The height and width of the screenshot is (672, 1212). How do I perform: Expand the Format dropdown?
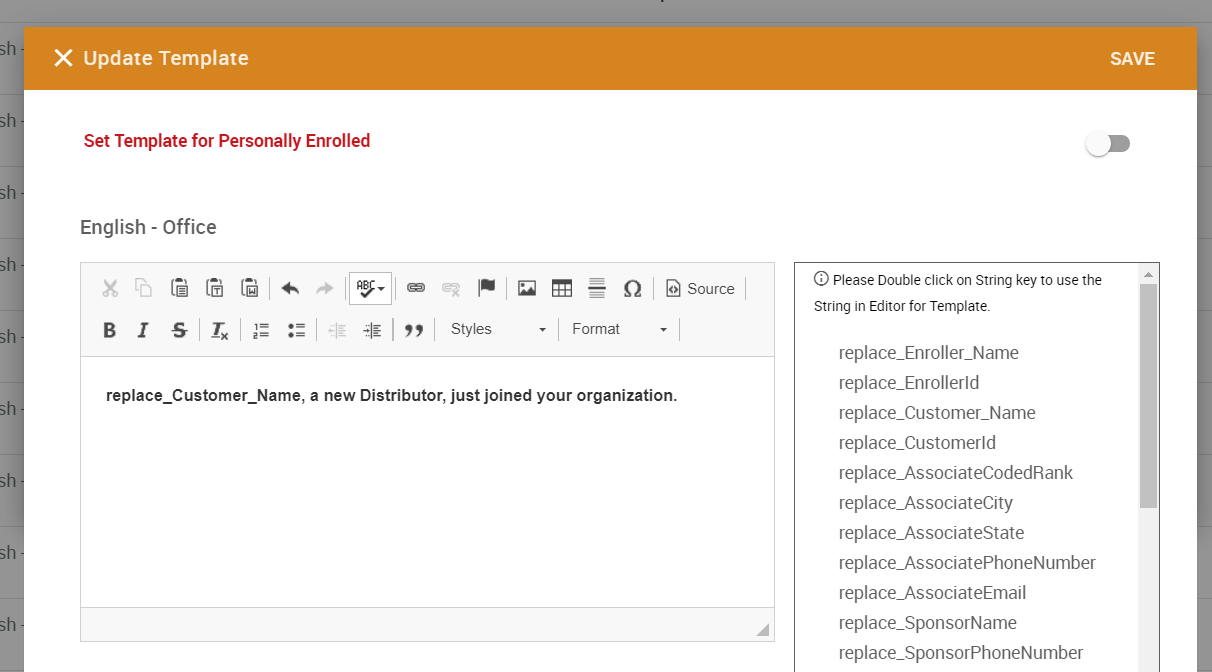click(619, 329)
